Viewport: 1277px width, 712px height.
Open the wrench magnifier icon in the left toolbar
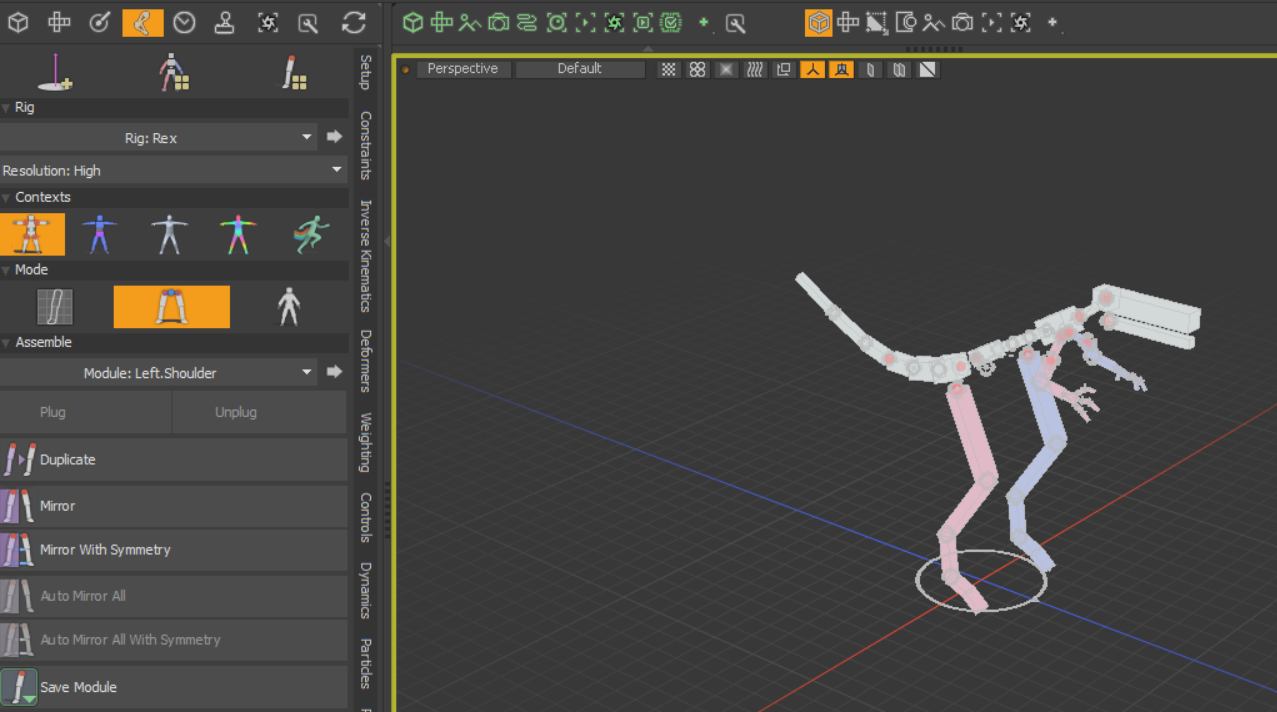pyautogui.click(x=308, y=22)
